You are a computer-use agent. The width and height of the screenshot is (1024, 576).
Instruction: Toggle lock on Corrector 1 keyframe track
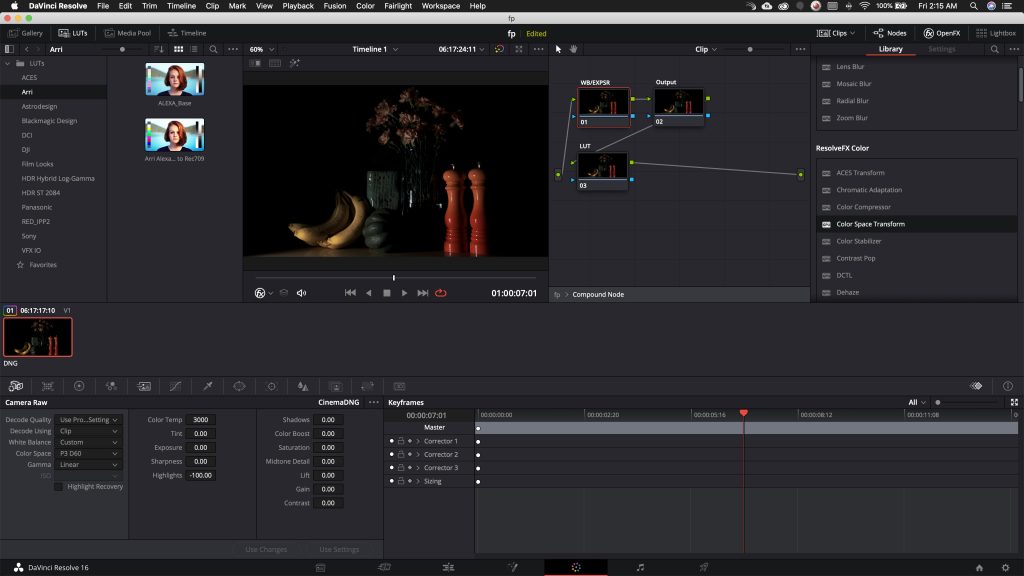click(x=400, y=441)
